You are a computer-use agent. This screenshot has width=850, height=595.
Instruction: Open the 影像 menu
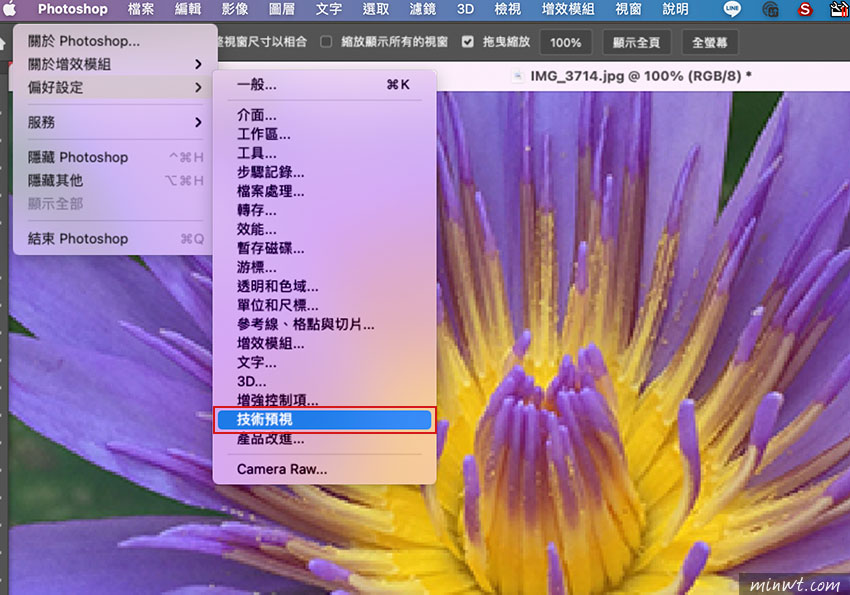coord(235,9)
